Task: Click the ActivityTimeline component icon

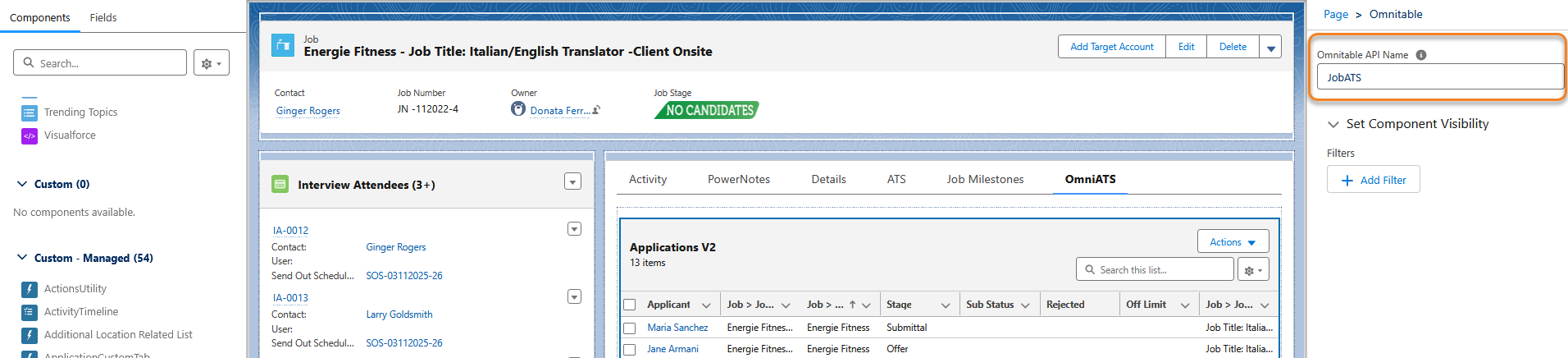Action: tap(30, 312)
